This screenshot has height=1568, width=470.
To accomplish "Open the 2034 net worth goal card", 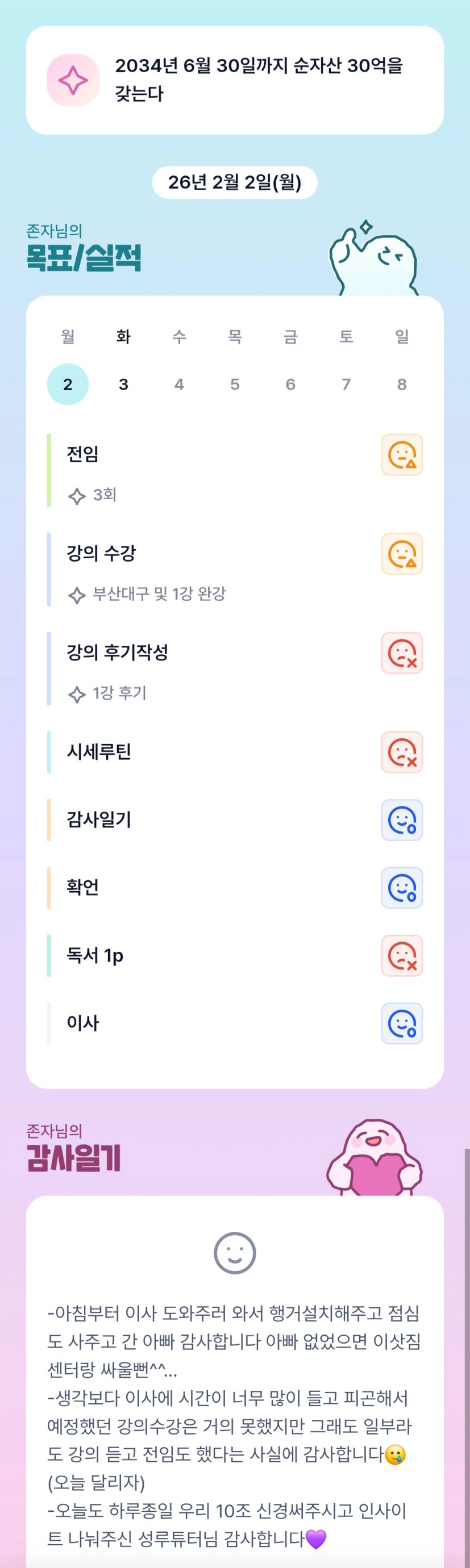I will pos(259,80).
